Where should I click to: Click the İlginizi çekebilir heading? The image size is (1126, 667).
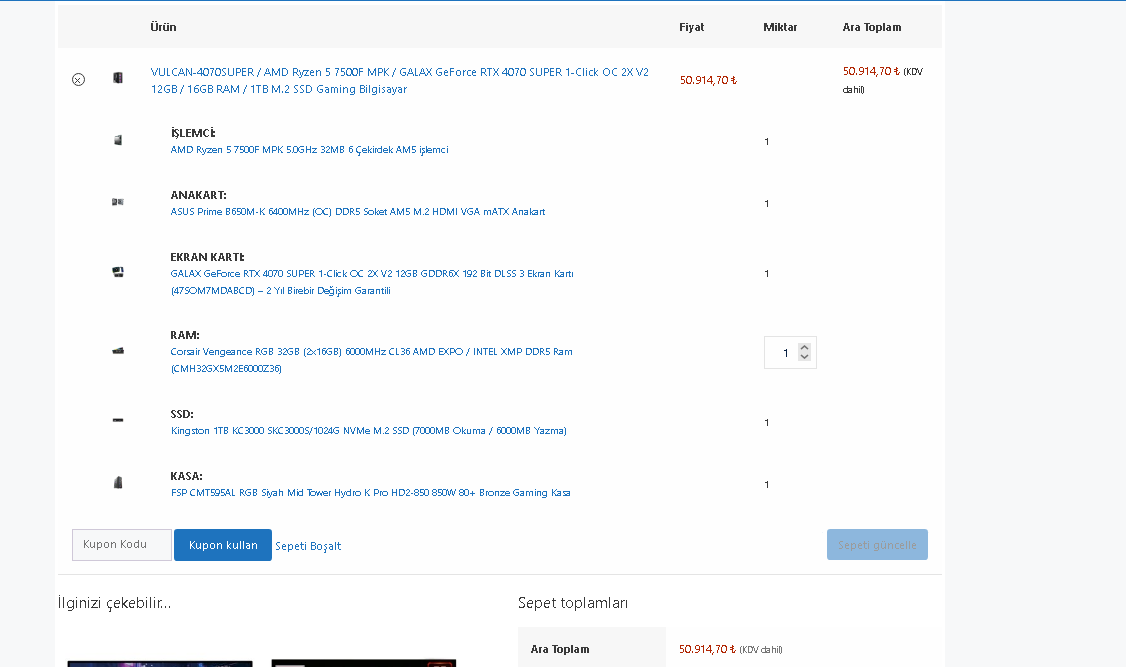(114, 603)
